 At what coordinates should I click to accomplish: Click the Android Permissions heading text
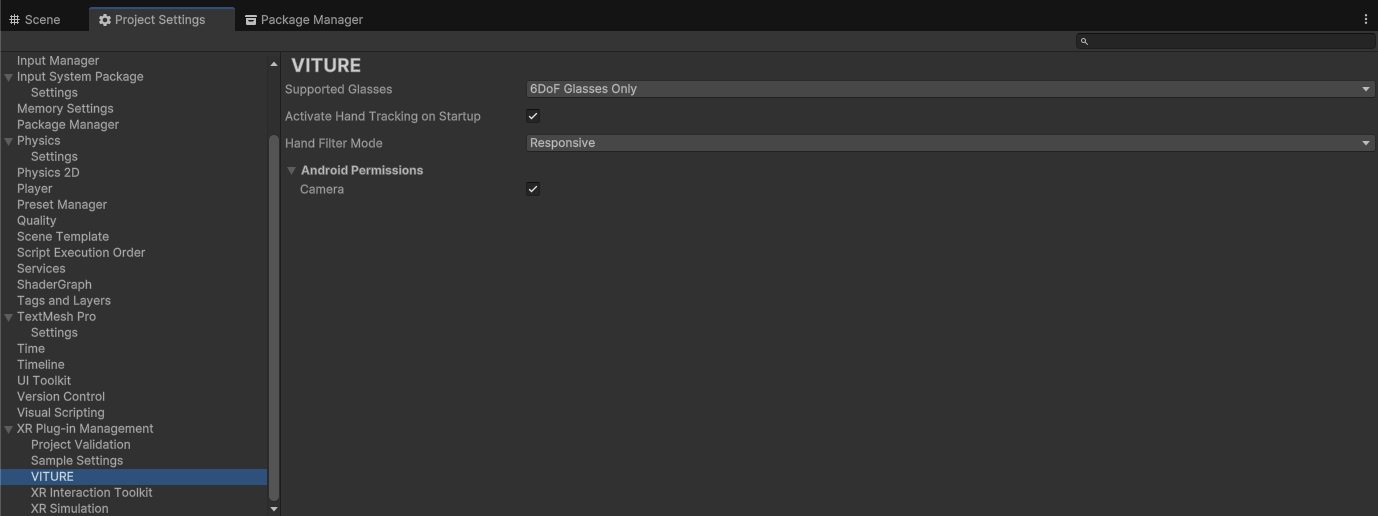point(362,170)
